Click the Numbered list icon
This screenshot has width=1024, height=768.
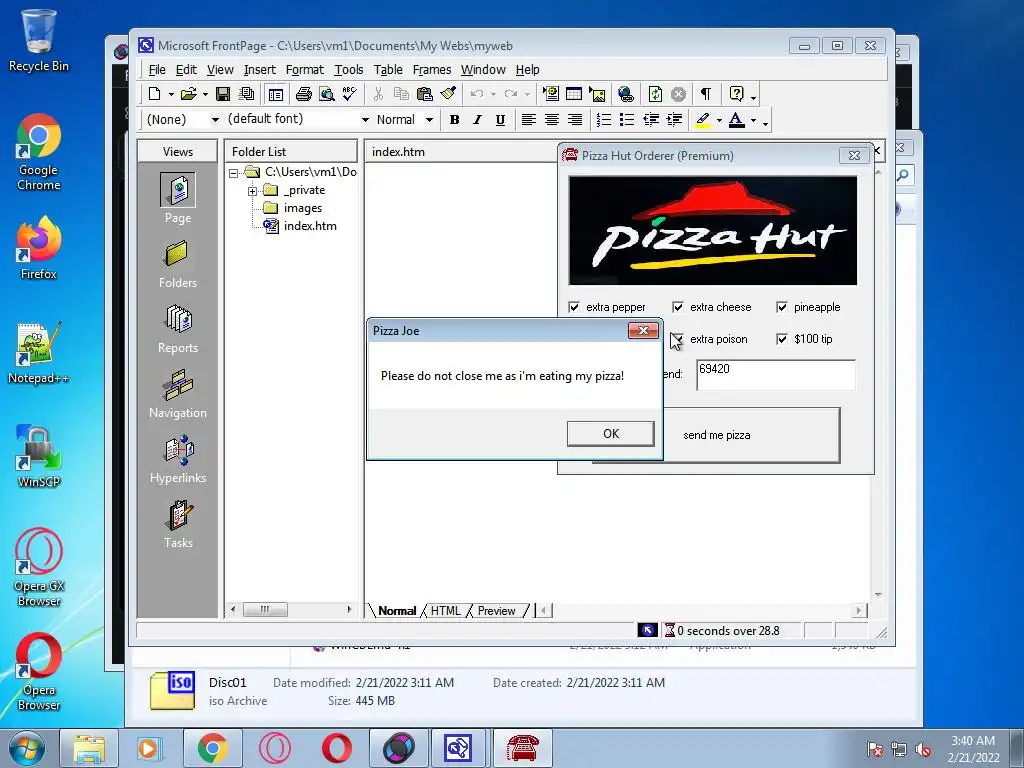click(604, 120)
